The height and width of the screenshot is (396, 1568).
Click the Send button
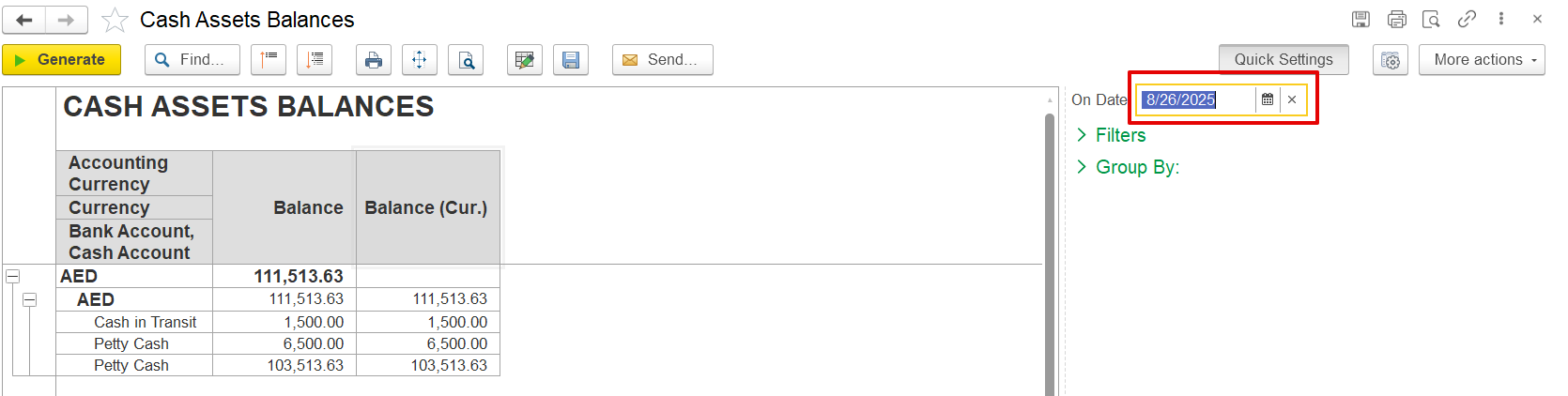(x=662, y=60)
